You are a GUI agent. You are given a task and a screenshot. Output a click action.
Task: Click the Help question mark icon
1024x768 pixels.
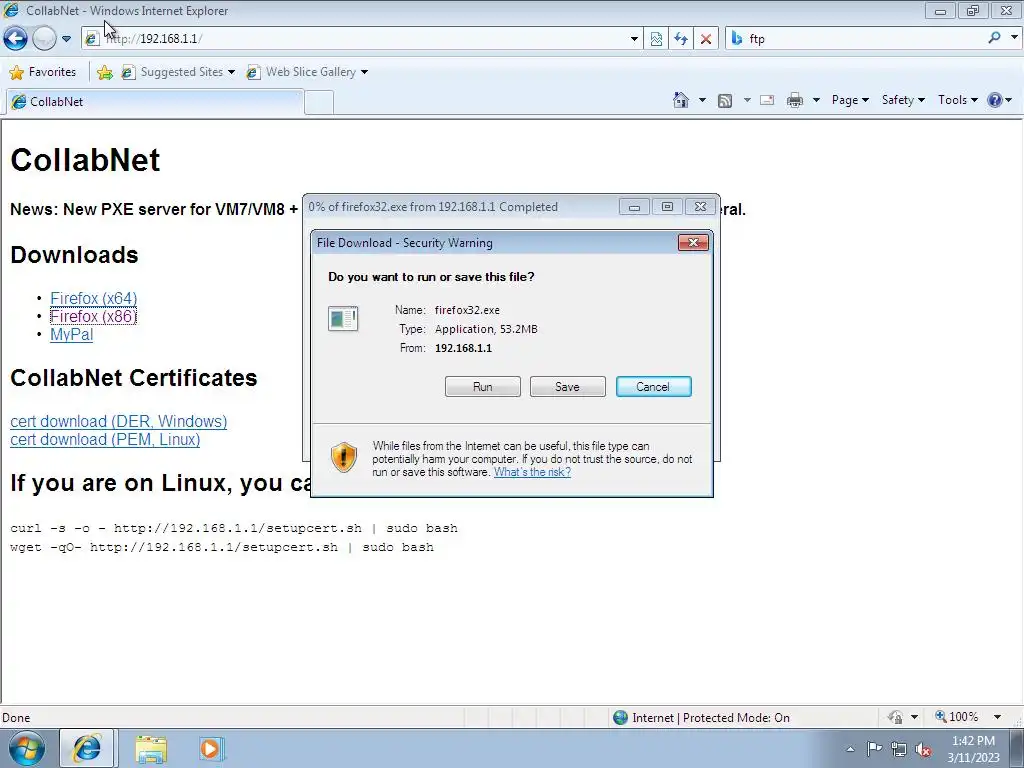point(995,100)
